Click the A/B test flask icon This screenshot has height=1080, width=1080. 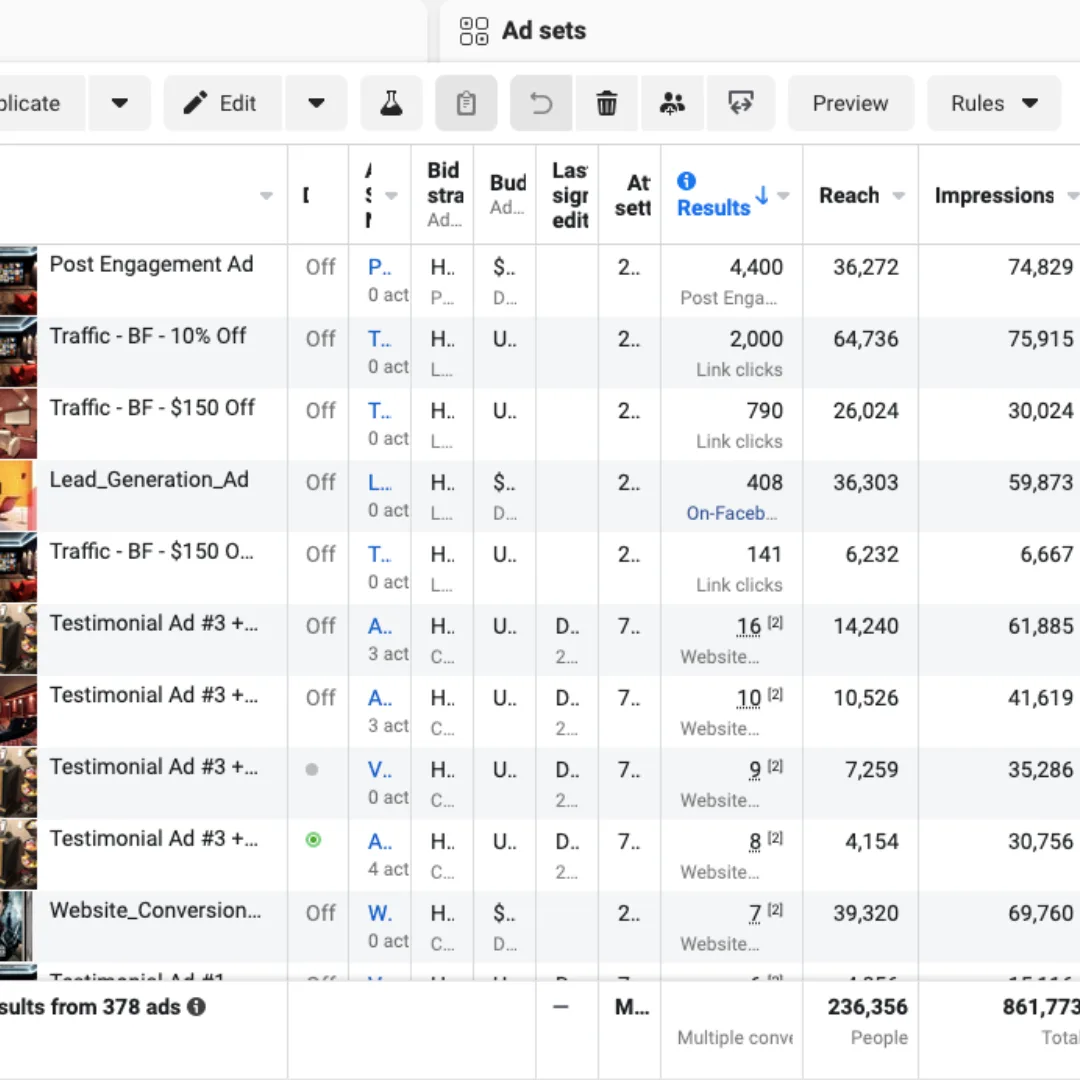coord(391,103)
